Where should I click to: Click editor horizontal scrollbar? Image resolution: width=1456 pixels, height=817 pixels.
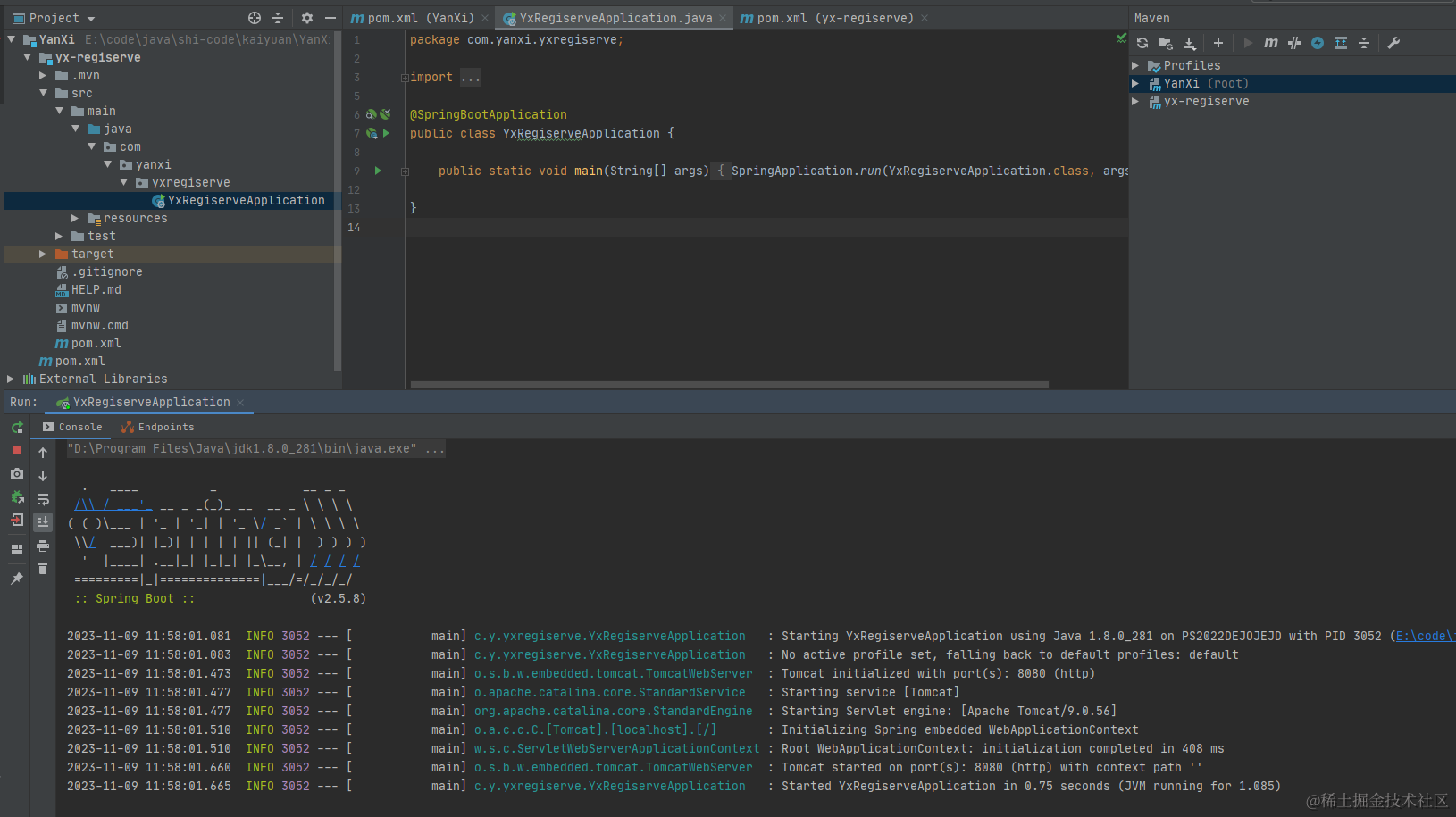coord(729,385)
